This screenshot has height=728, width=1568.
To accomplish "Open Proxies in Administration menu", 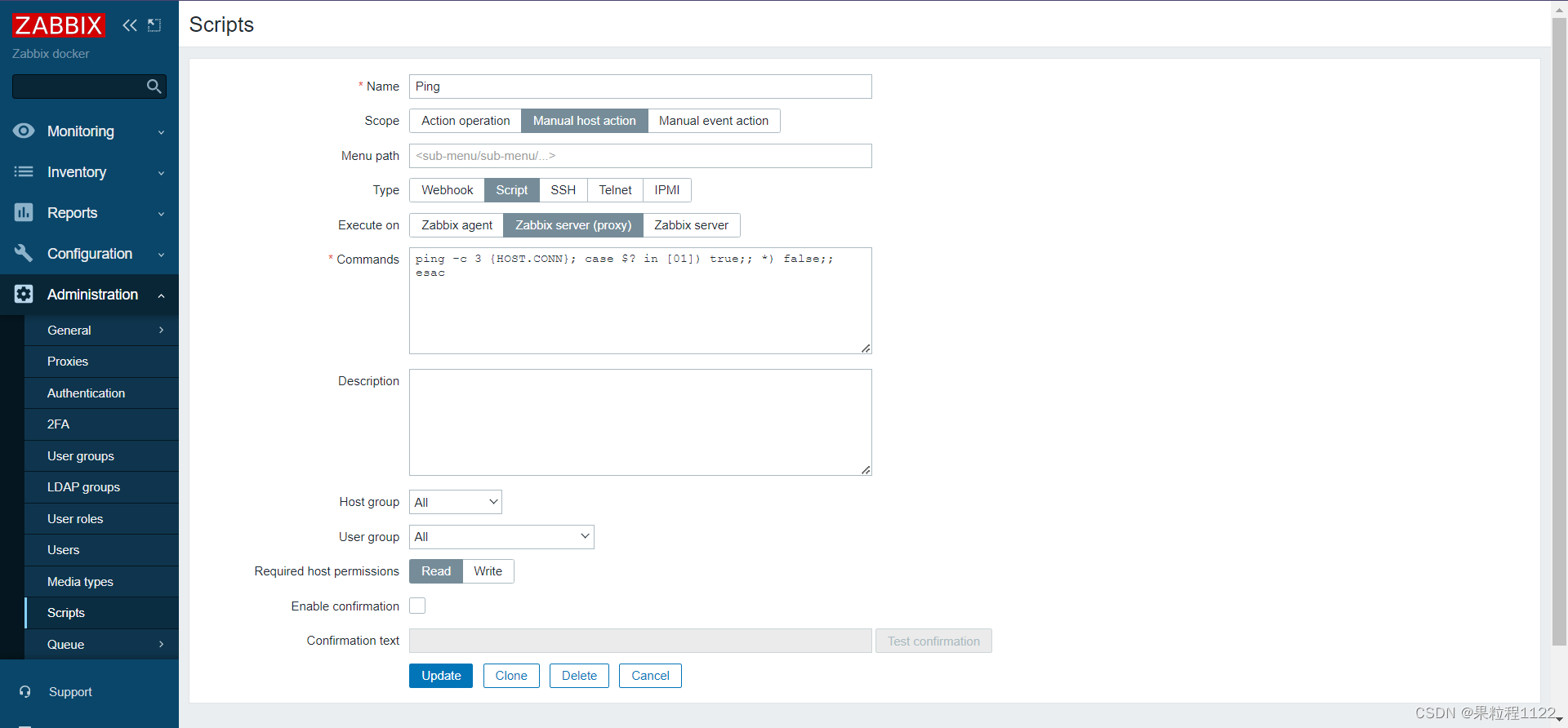I will pyautogui.click(x=101, y=362).
